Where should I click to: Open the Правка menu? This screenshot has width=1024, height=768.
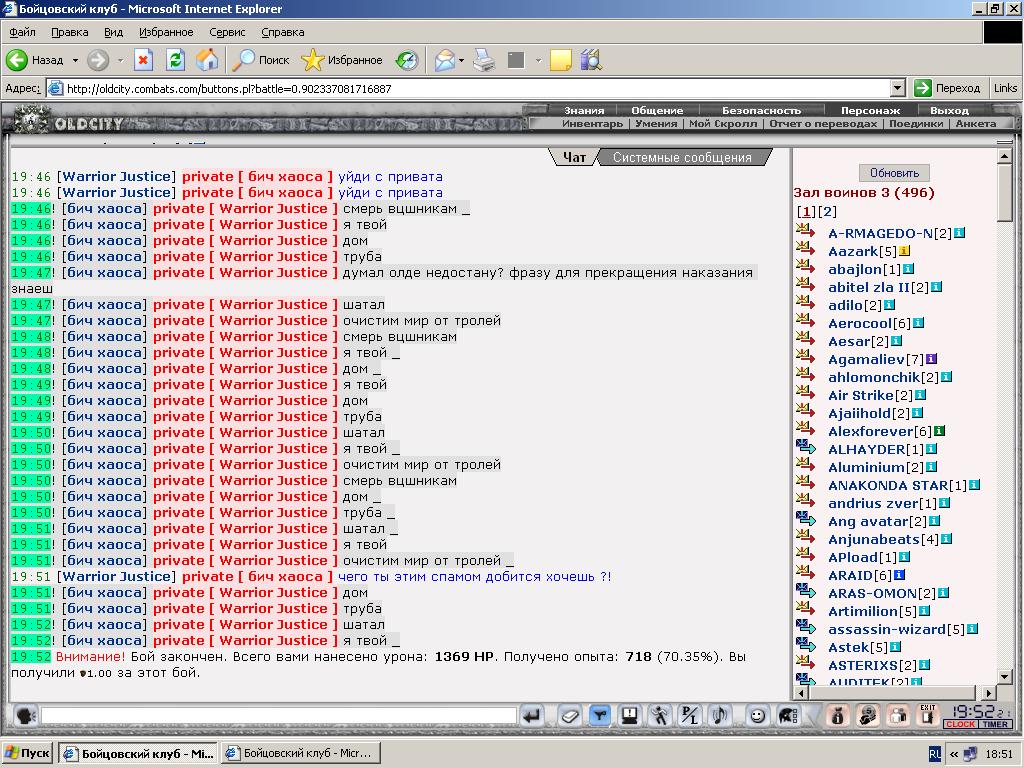click(x=69, y=32)
